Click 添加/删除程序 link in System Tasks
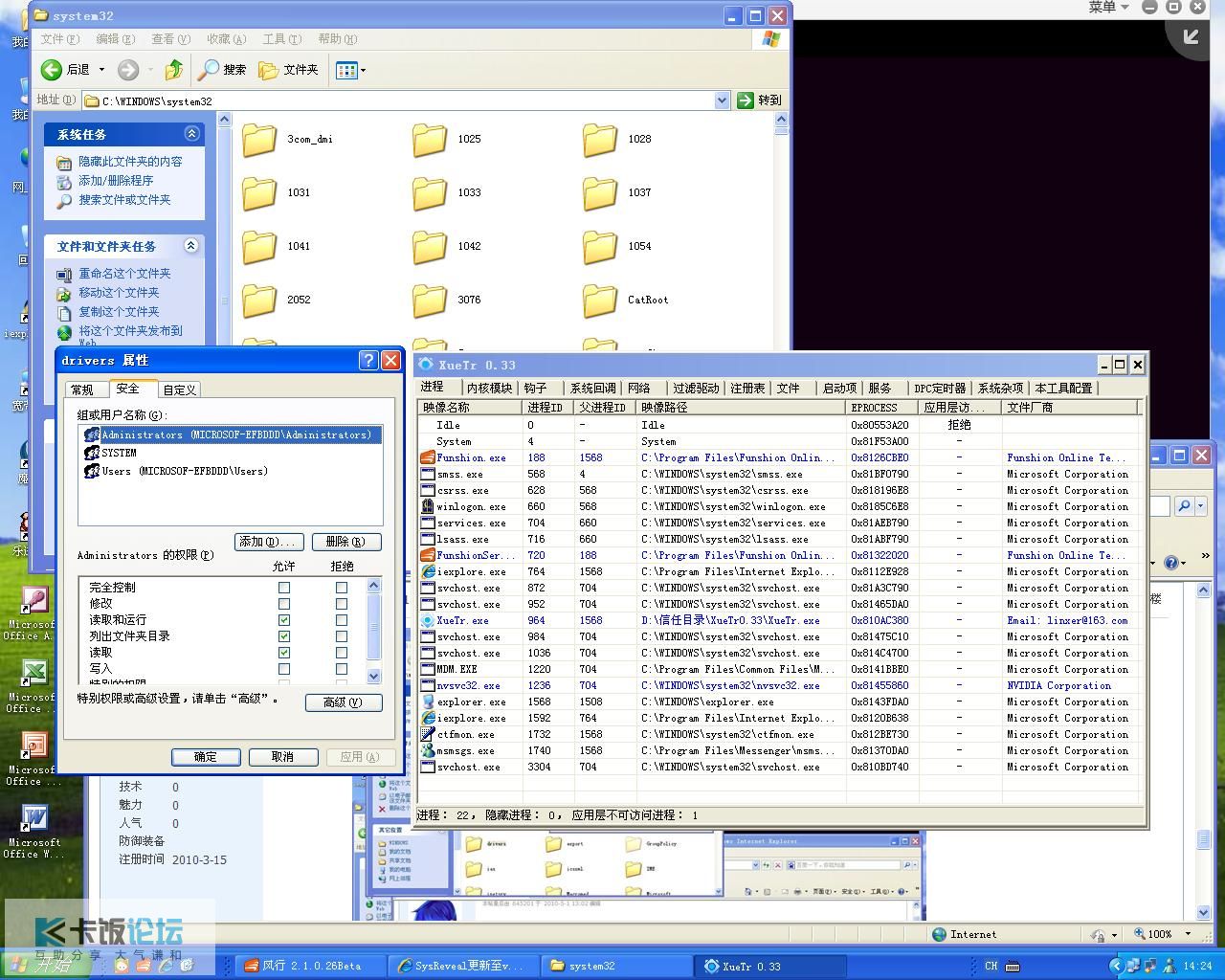The width and height of the screenshot is (1225, 980). click(x=116, y=181)
